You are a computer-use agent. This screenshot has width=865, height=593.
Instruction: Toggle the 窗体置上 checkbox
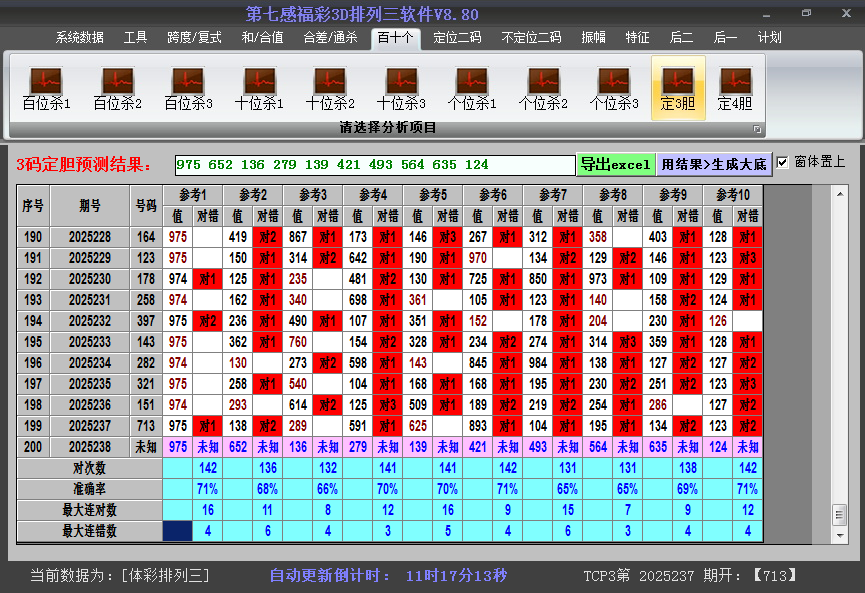tap(783, 162)
